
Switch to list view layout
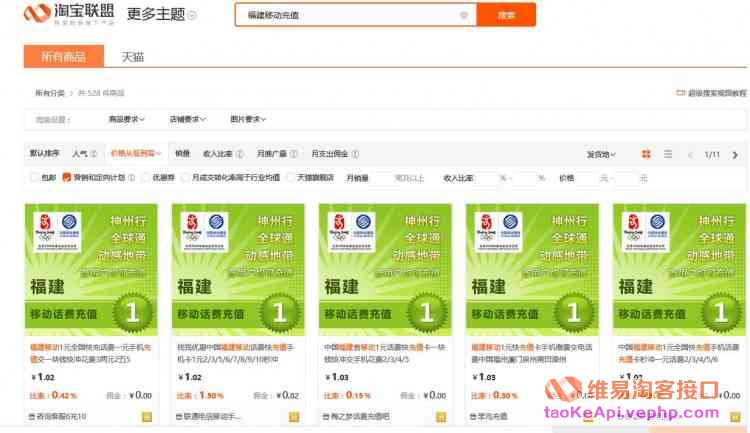[668, 154]
